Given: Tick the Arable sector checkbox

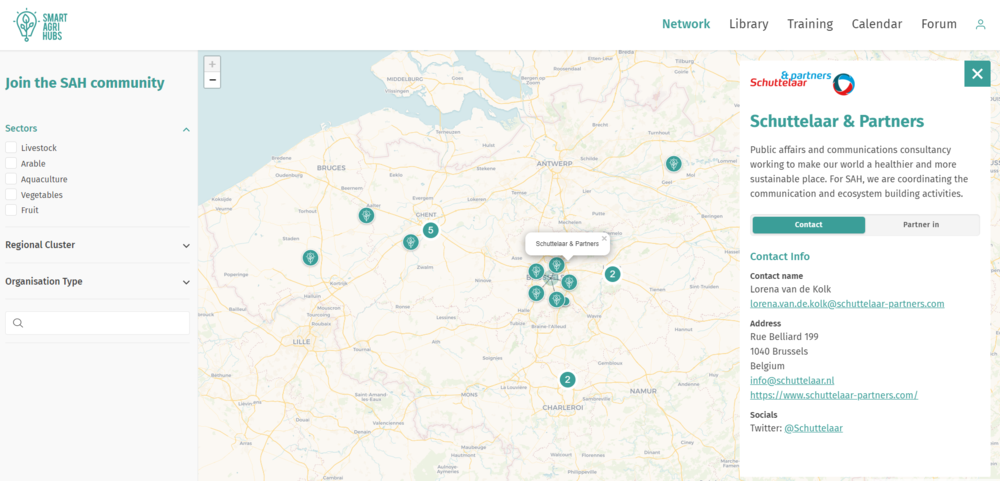Looking at the screenshot, I should click(11, 163).
